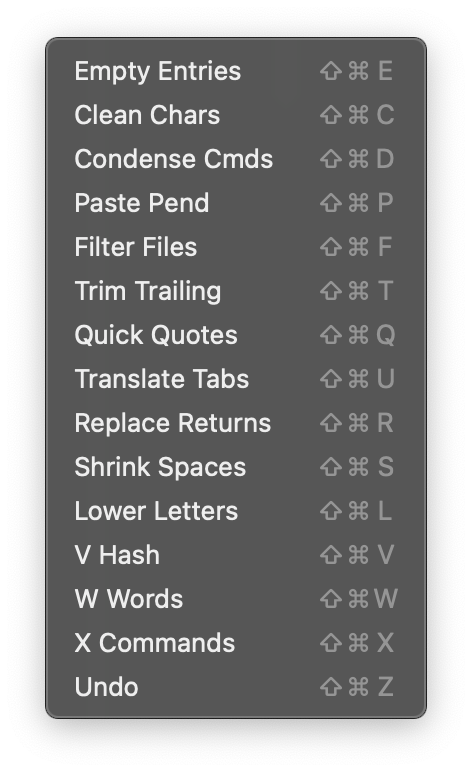This screenshot has width=472, height=772.
Task: Click the V Hash menu entry
Action: tap(236, 555)
